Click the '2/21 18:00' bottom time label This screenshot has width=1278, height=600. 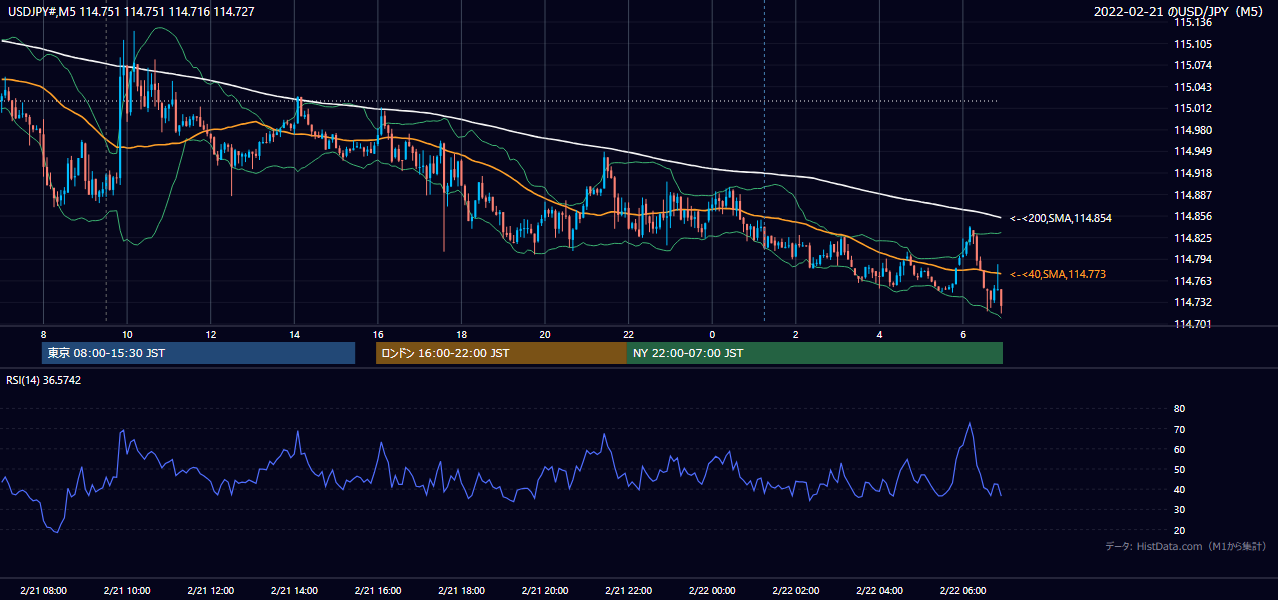[x=461, y=591]
